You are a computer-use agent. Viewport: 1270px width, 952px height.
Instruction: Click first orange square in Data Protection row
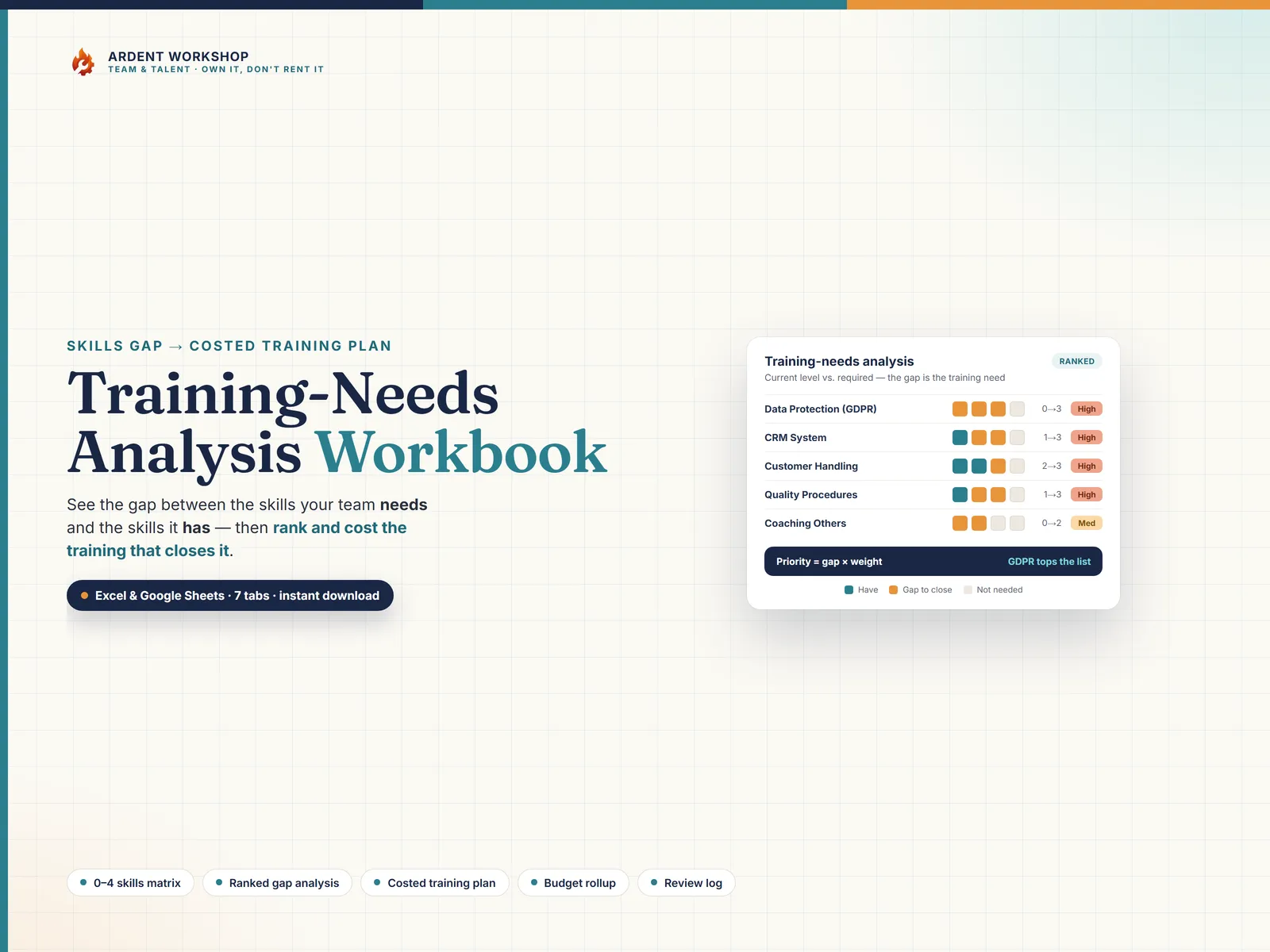pyautogui.click(x=960, y=409)
